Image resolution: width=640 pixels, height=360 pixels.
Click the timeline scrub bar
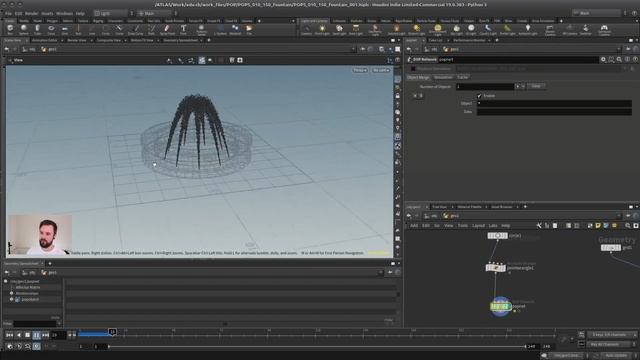coord(317,333)
